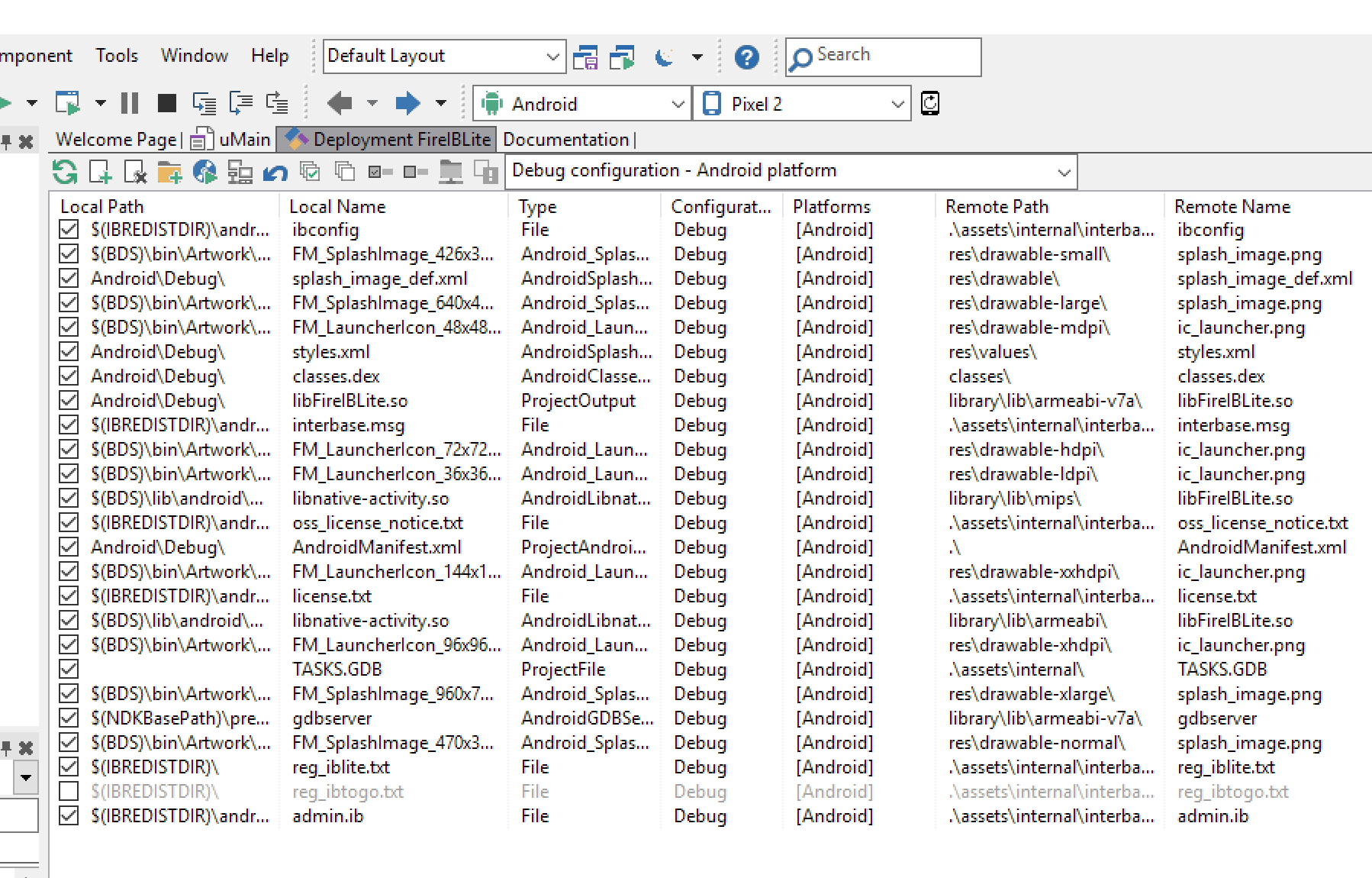The width and height of the screenshot is (1372, 878).
Task: Uncheck the reg_iblite.txt row checkbox
Action: [69, 767]
